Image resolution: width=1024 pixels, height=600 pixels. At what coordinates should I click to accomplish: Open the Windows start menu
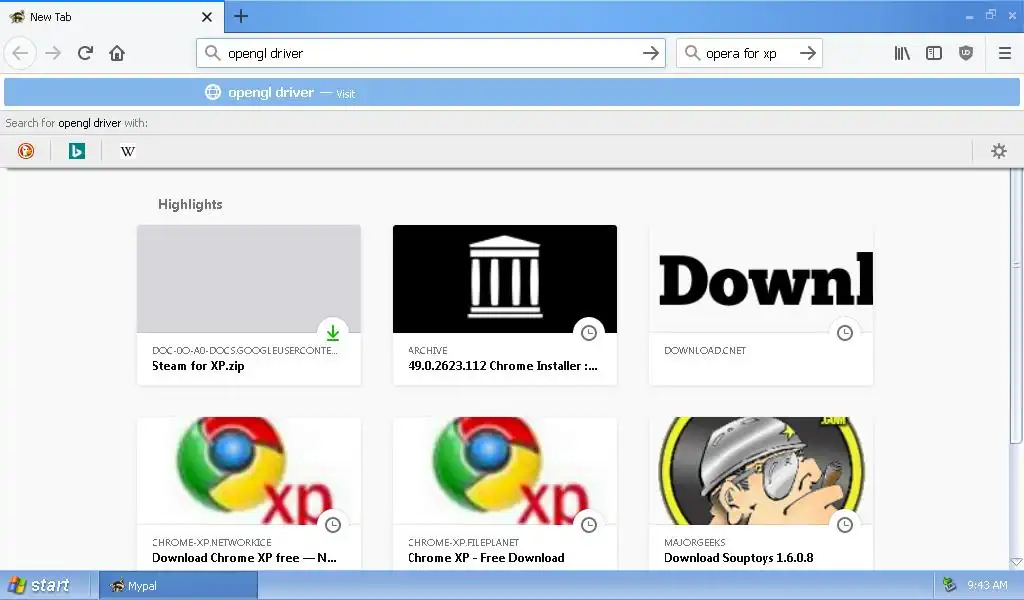[40, 585]
